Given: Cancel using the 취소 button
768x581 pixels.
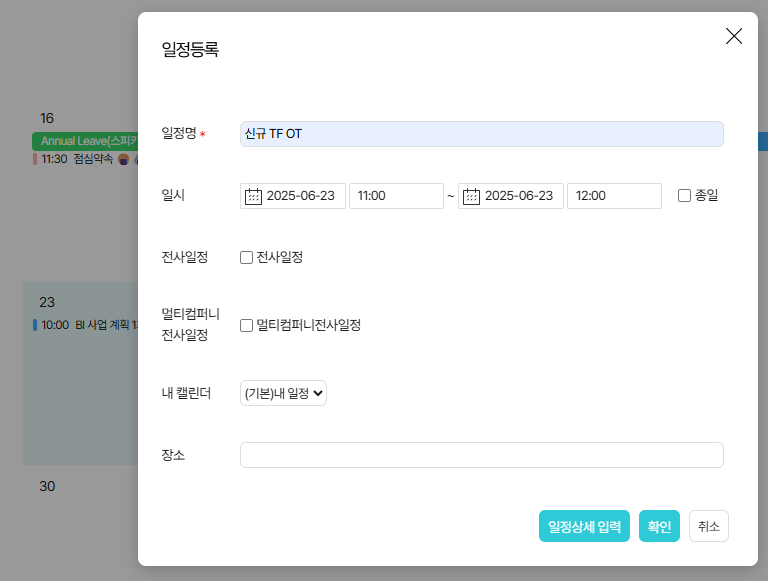Looking at the screenshot, I should pyautogui.click(x=708, y=526).
